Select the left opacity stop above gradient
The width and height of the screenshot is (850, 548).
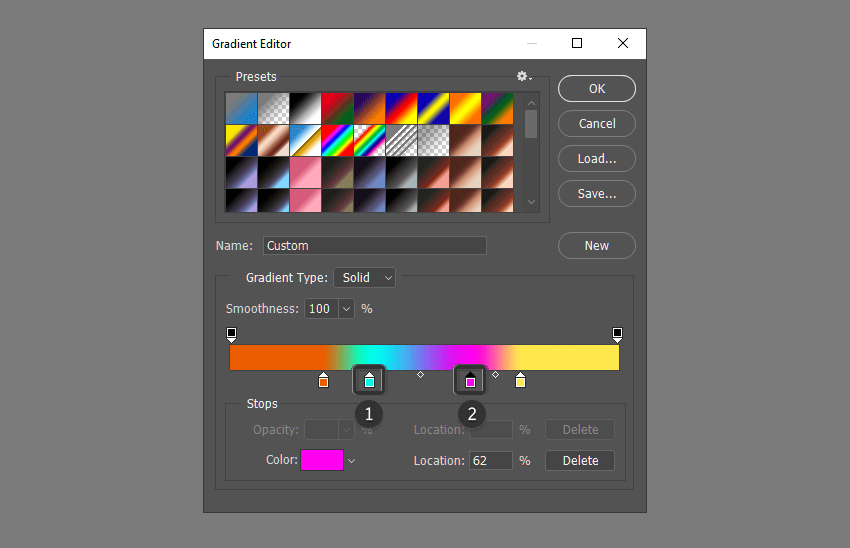pos(231,334)
